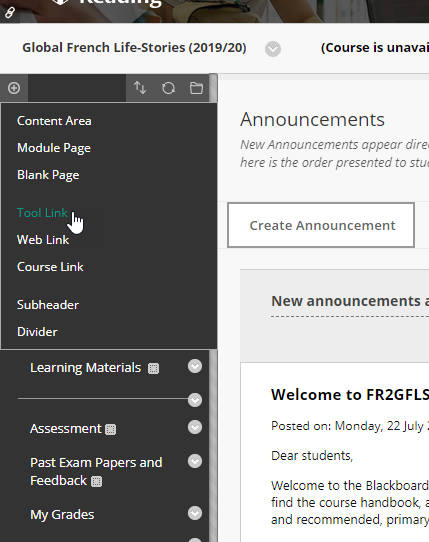The image size is (429, 542).
Task: Click the reorder menu arrows icon
Action: point(140,88)
